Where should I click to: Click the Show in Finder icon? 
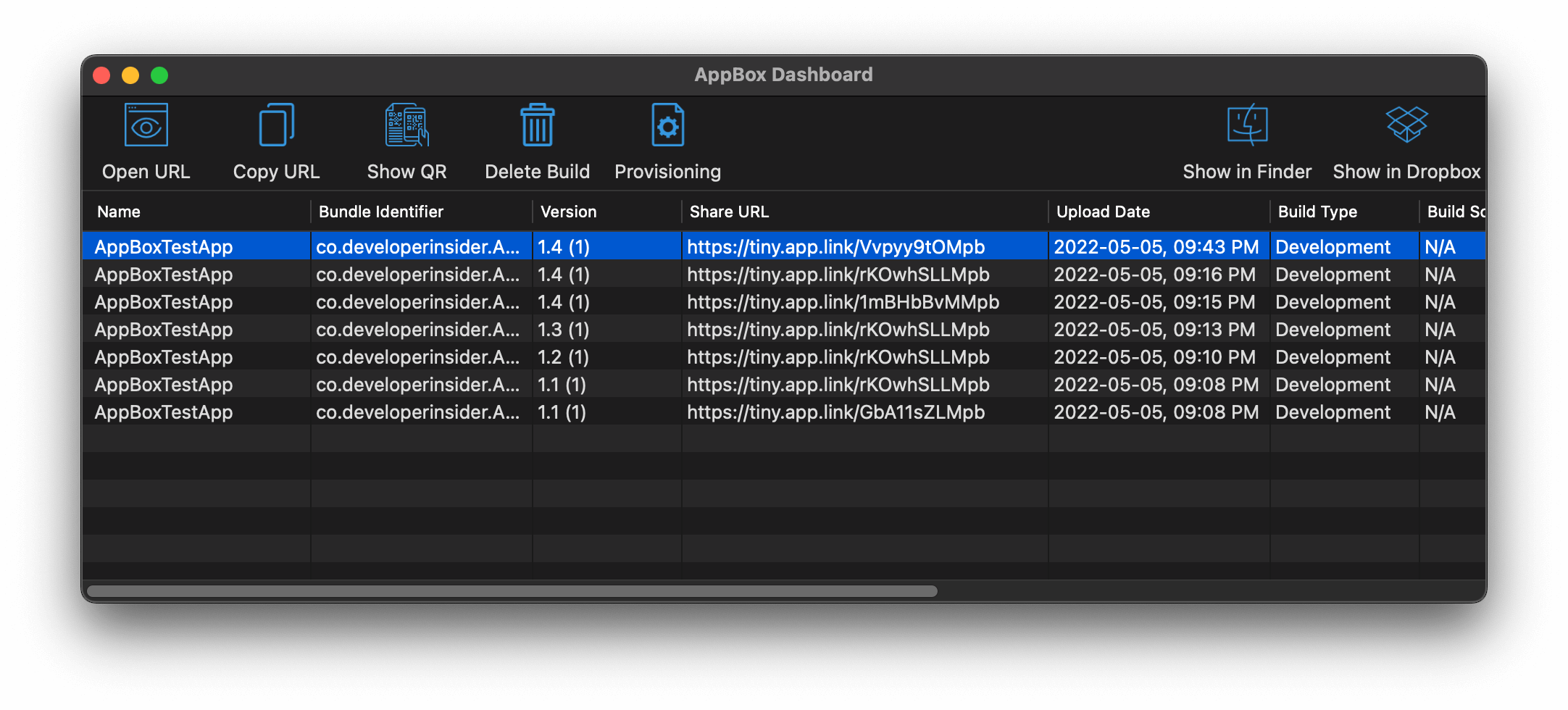1247,126
